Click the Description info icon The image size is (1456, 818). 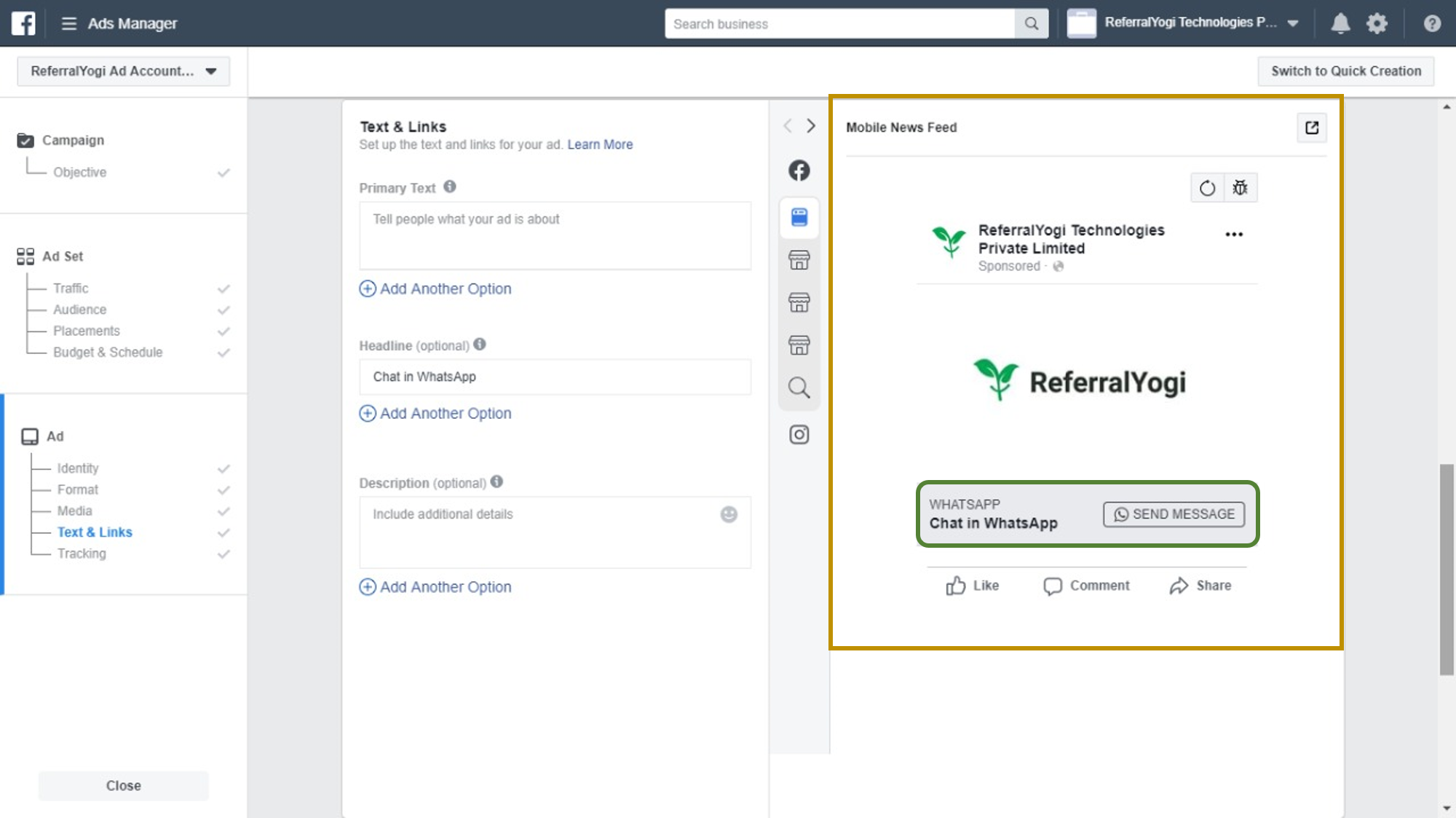coord(496,481)
